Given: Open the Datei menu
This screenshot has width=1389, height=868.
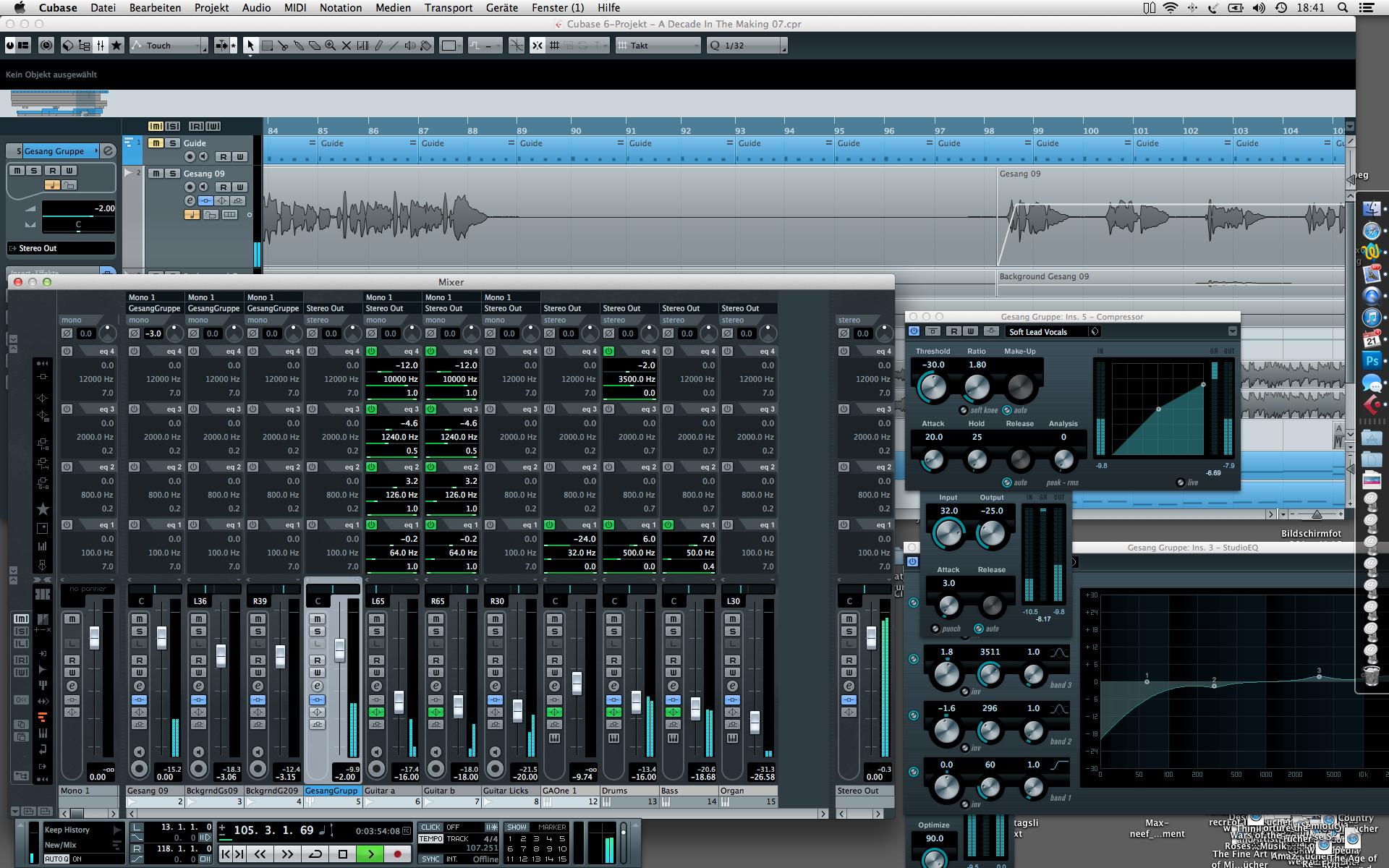Looking at the screenshot, I should tap(103, 8).
